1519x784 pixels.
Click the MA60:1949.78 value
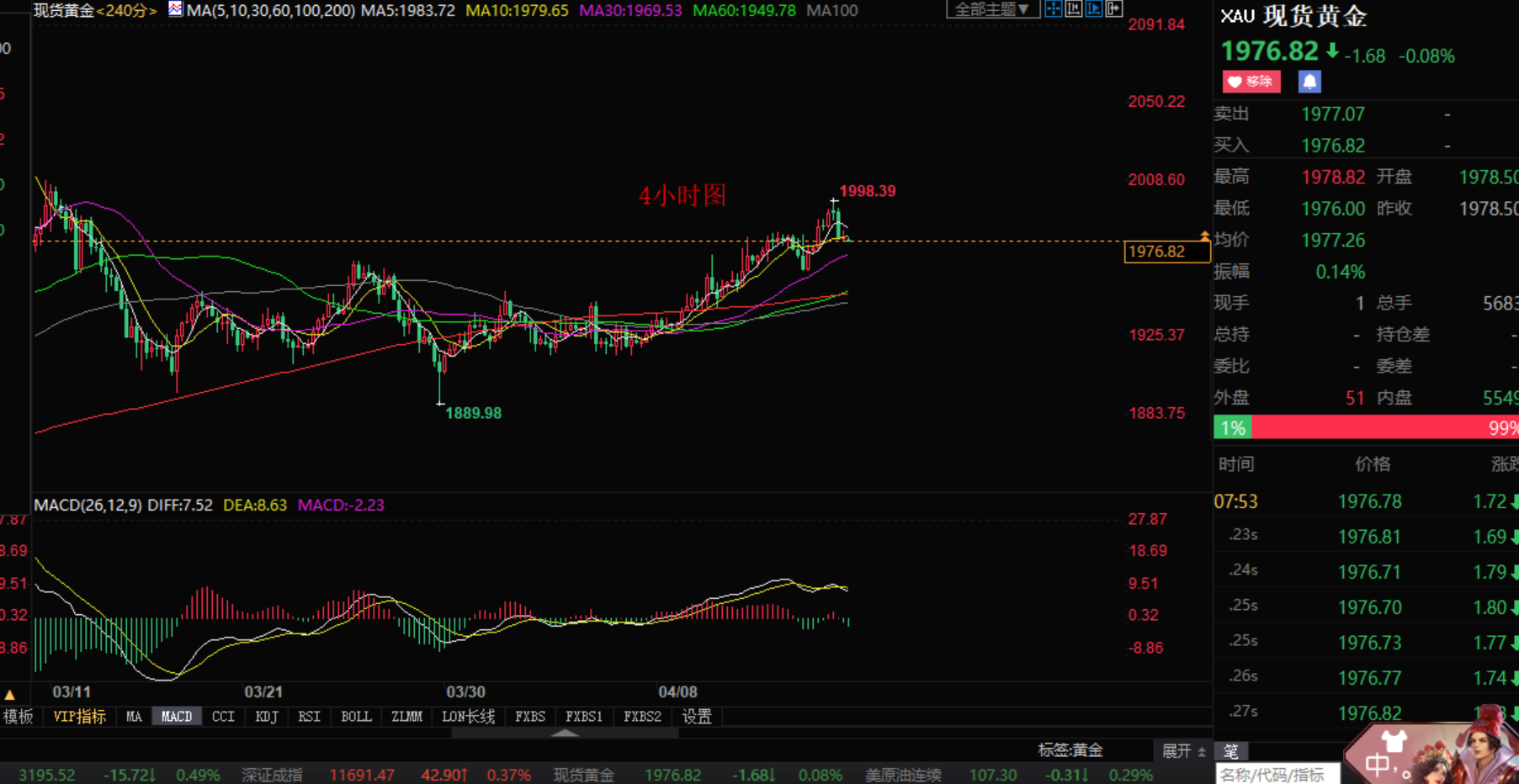coord(744,10)
